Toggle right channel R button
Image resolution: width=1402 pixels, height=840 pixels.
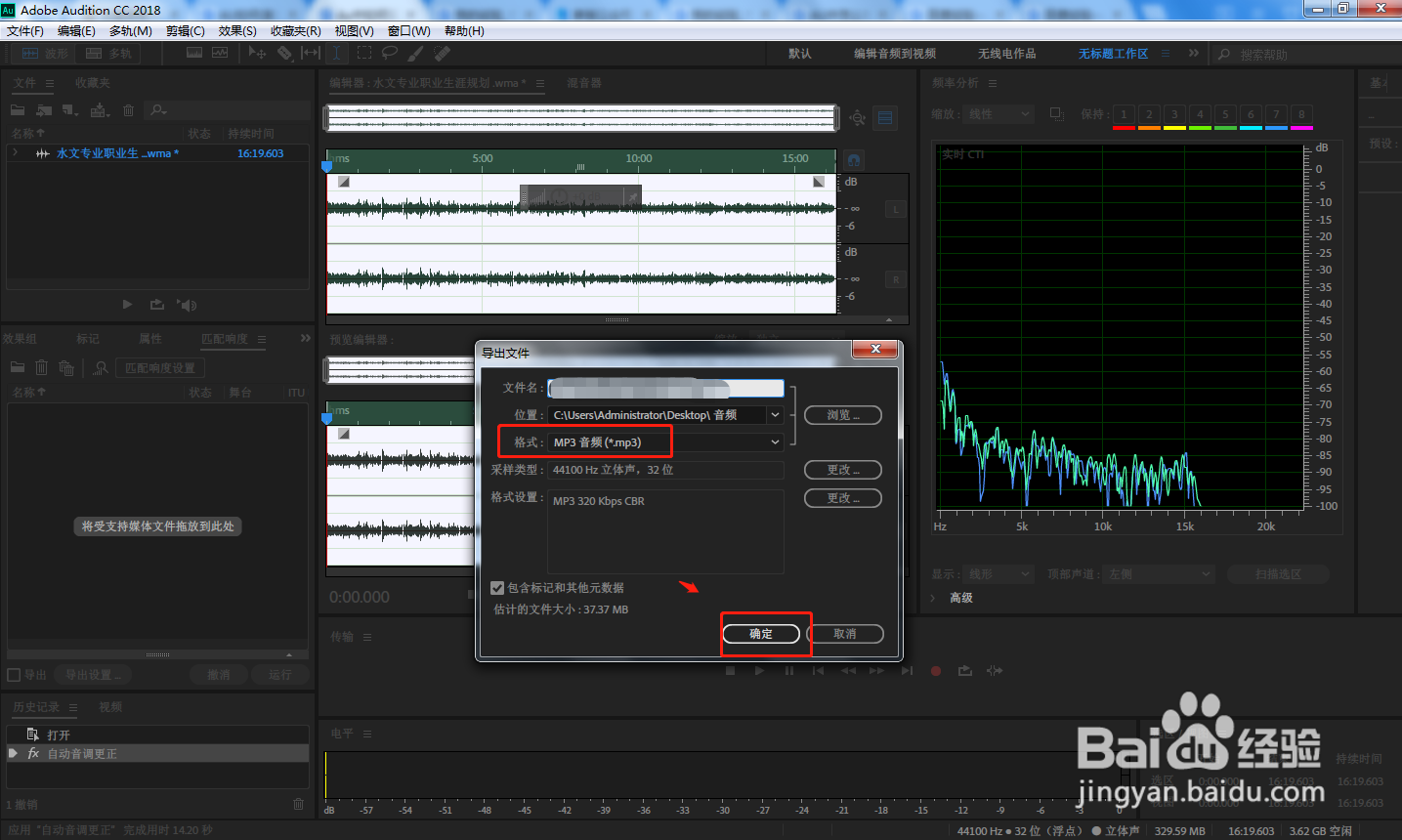[896, 279]
